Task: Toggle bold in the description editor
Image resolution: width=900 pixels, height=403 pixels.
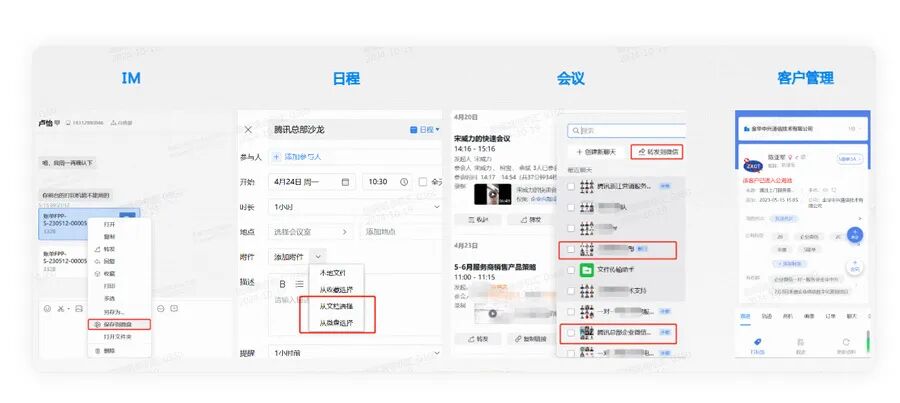Action: click(x=282, y=284)
